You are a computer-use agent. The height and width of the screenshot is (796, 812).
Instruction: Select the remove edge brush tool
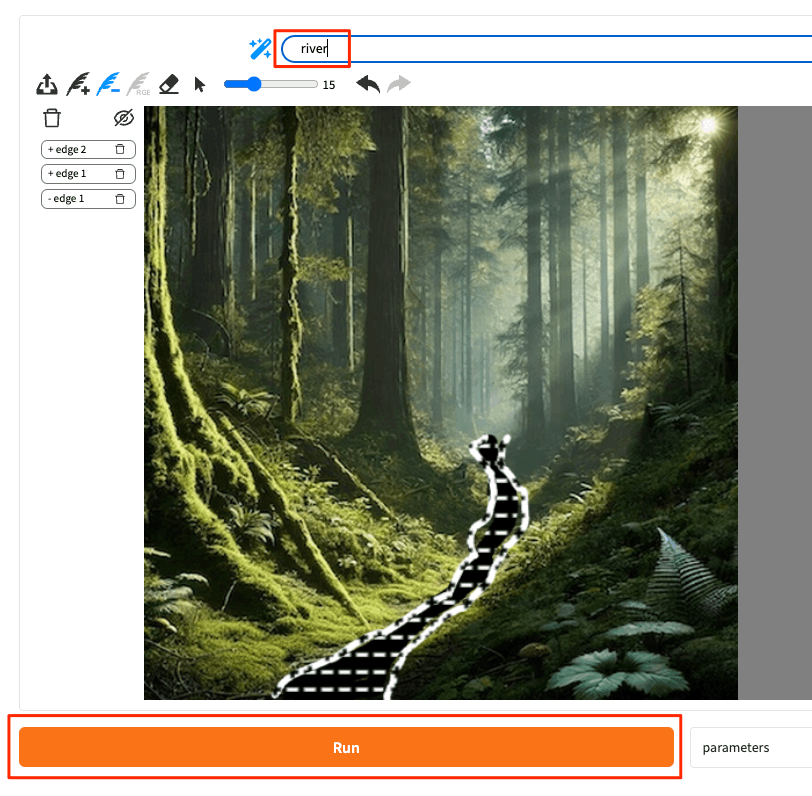tap(109, 84)
